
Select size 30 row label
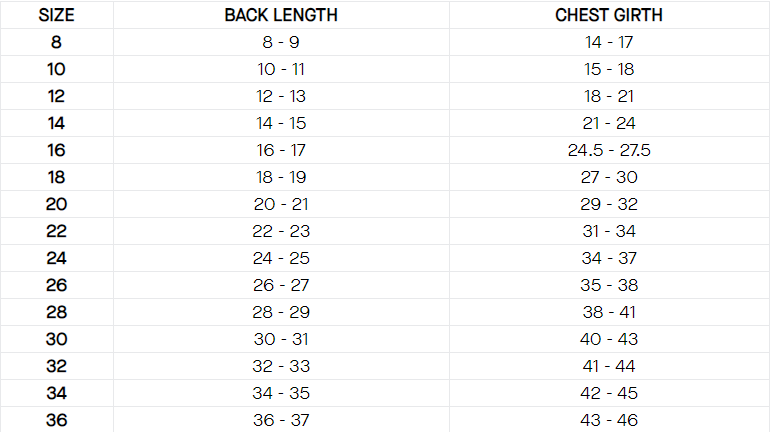[57, 339]
